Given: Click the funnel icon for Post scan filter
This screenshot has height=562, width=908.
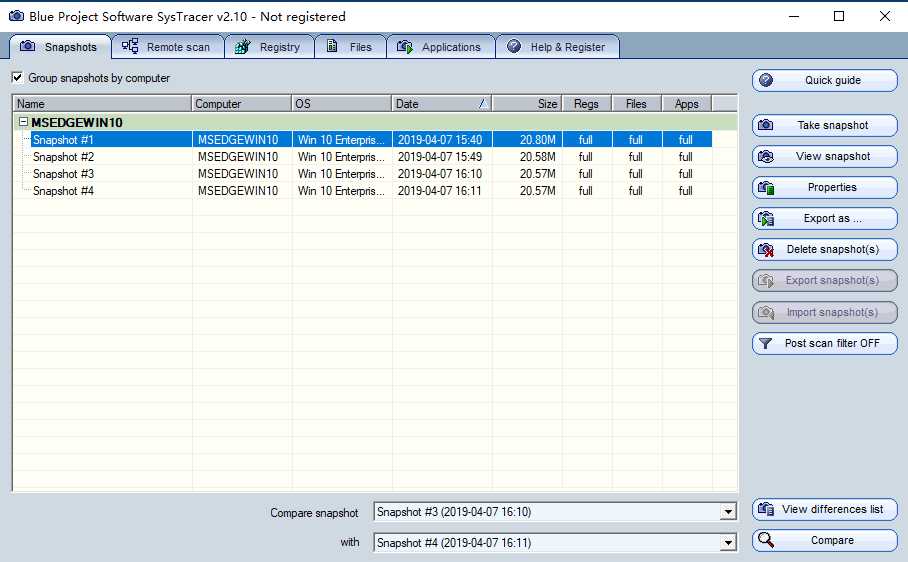Looking at the screenshot, I should [x=766, y=343].
